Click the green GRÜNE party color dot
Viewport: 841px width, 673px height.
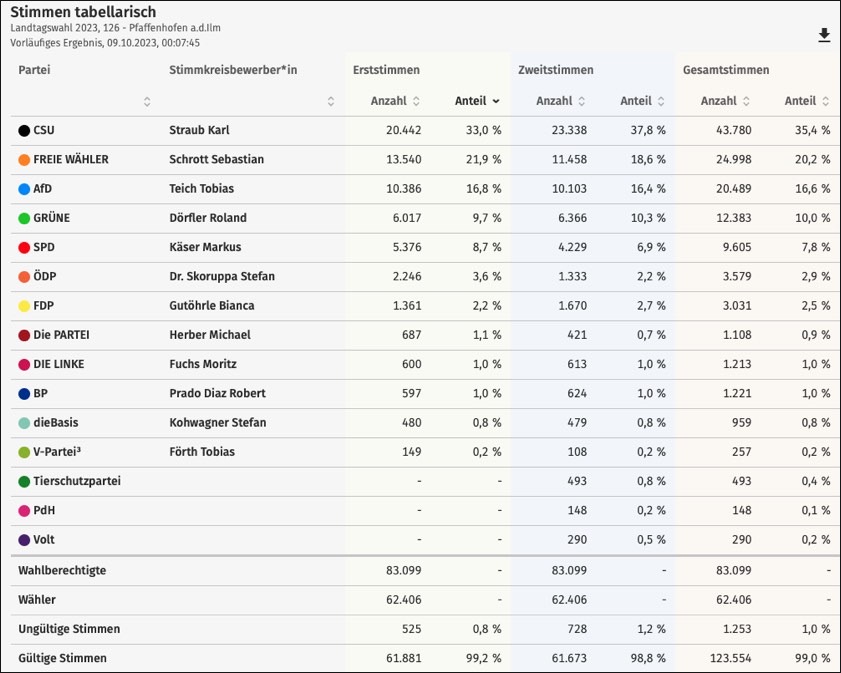click(24, 218)
